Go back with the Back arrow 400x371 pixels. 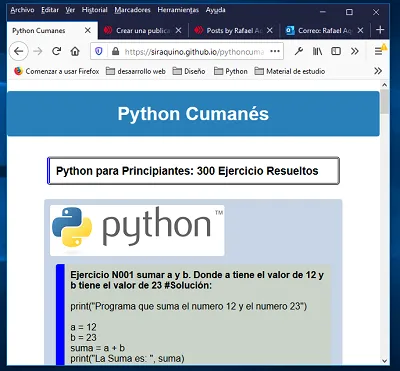(18, 51)
